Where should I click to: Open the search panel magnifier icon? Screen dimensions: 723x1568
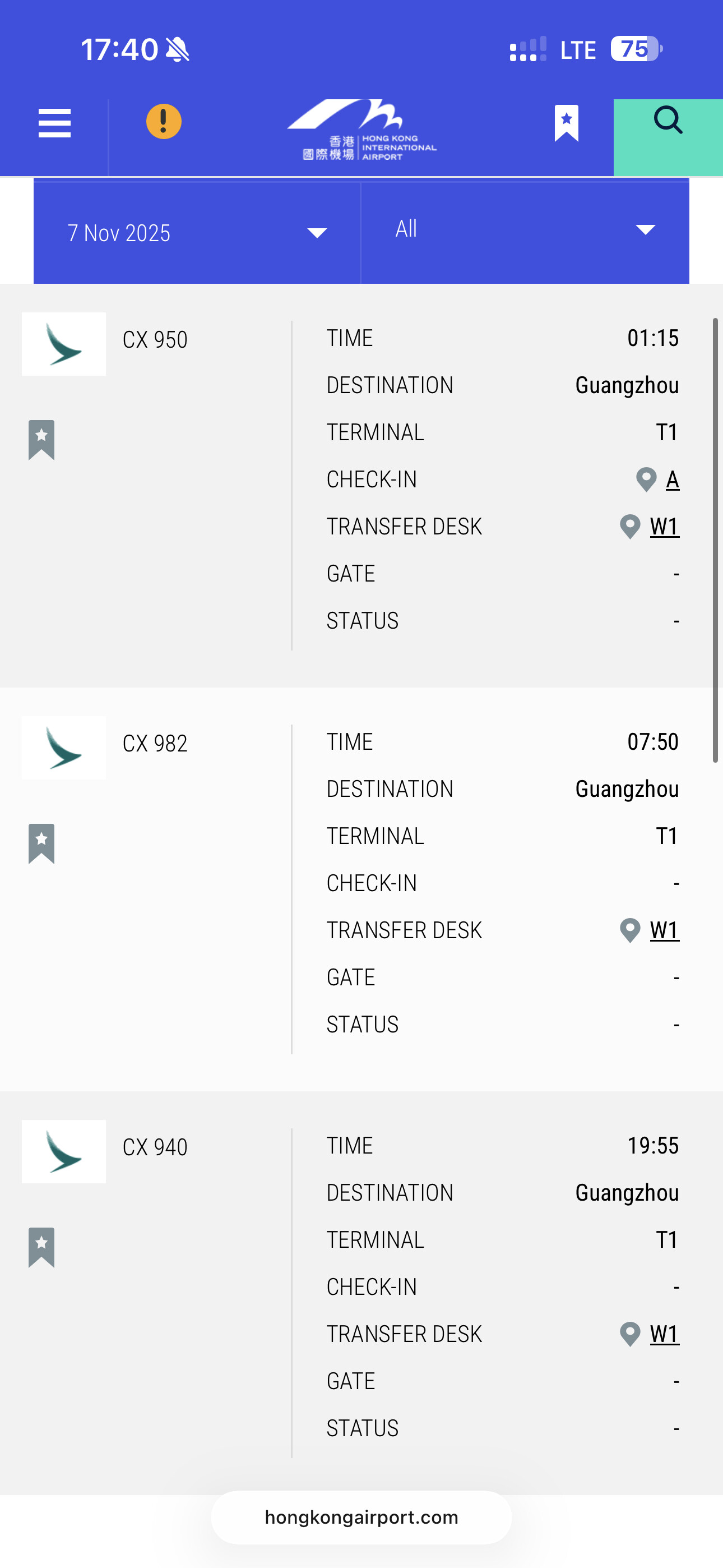(x=668, y=121)
